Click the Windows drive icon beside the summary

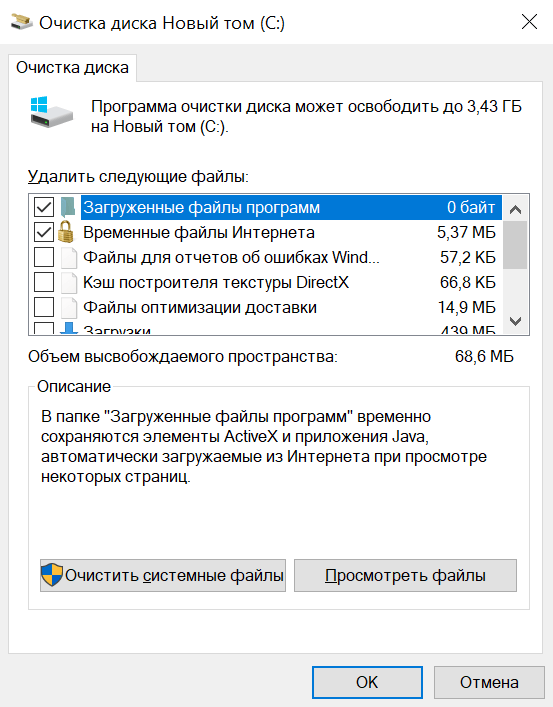pyautogui.click(x=51, y=112)
